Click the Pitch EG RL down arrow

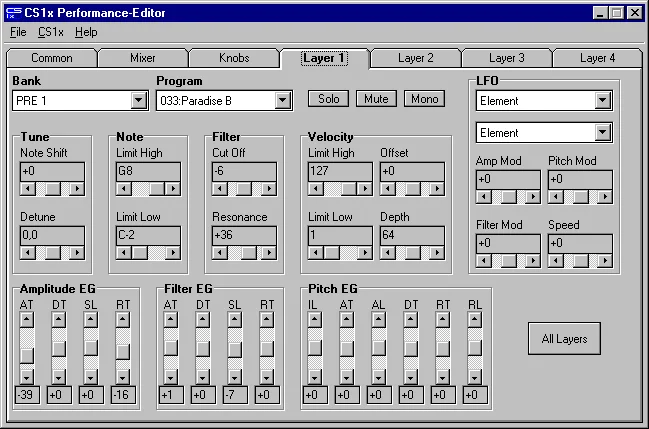click(475, 377)
